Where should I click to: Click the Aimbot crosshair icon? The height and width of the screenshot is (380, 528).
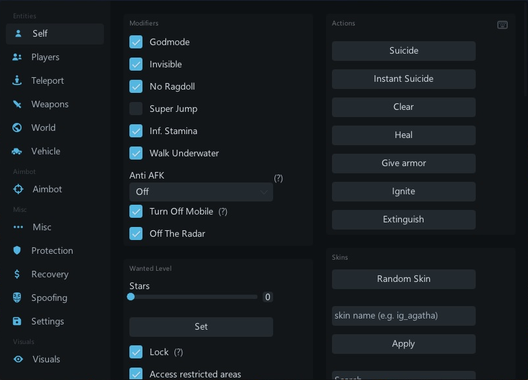point(18,189)
